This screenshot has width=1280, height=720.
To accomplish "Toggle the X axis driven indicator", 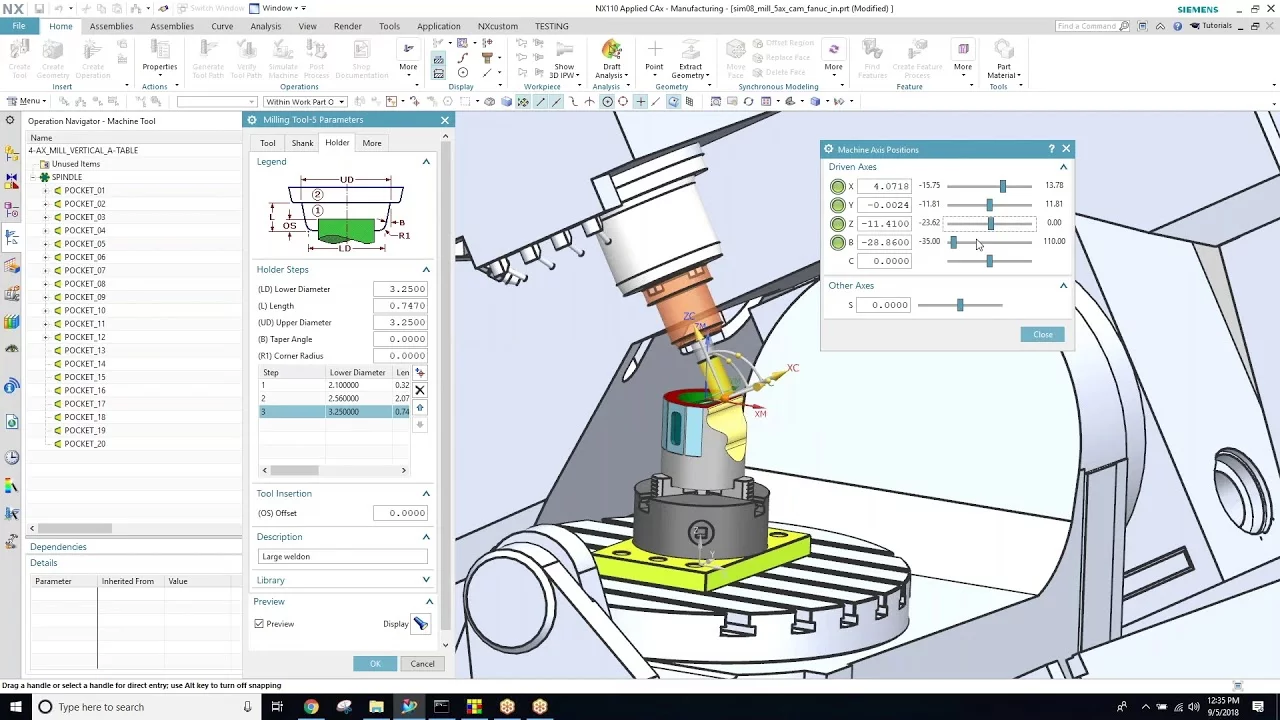I will click(x=838, y=186).
